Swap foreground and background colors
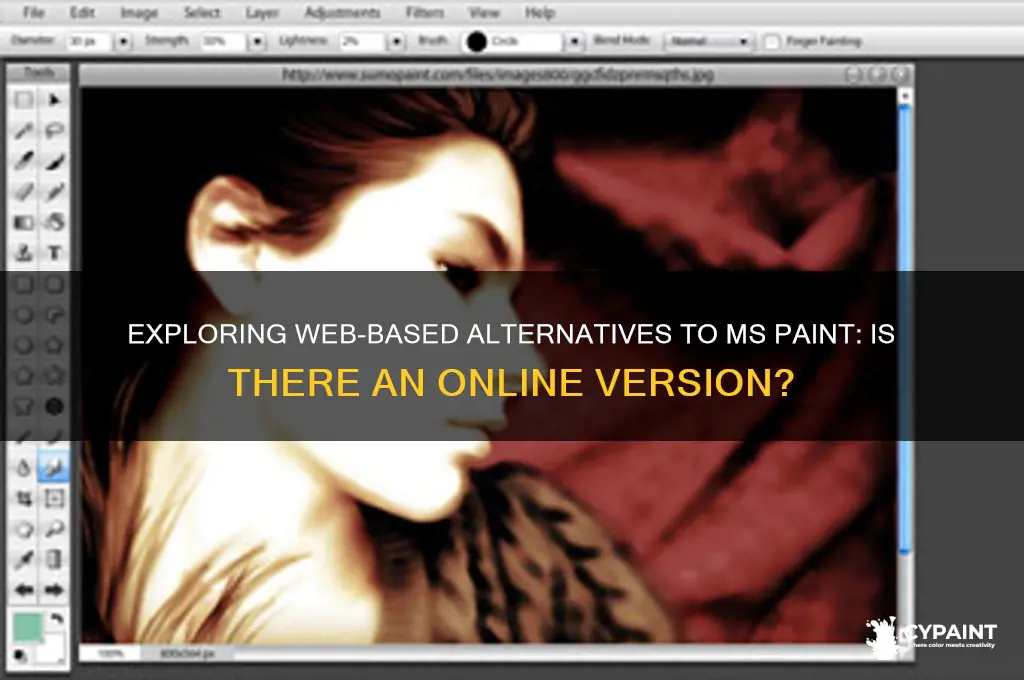Screen dimensions: 1024x680 57,618
